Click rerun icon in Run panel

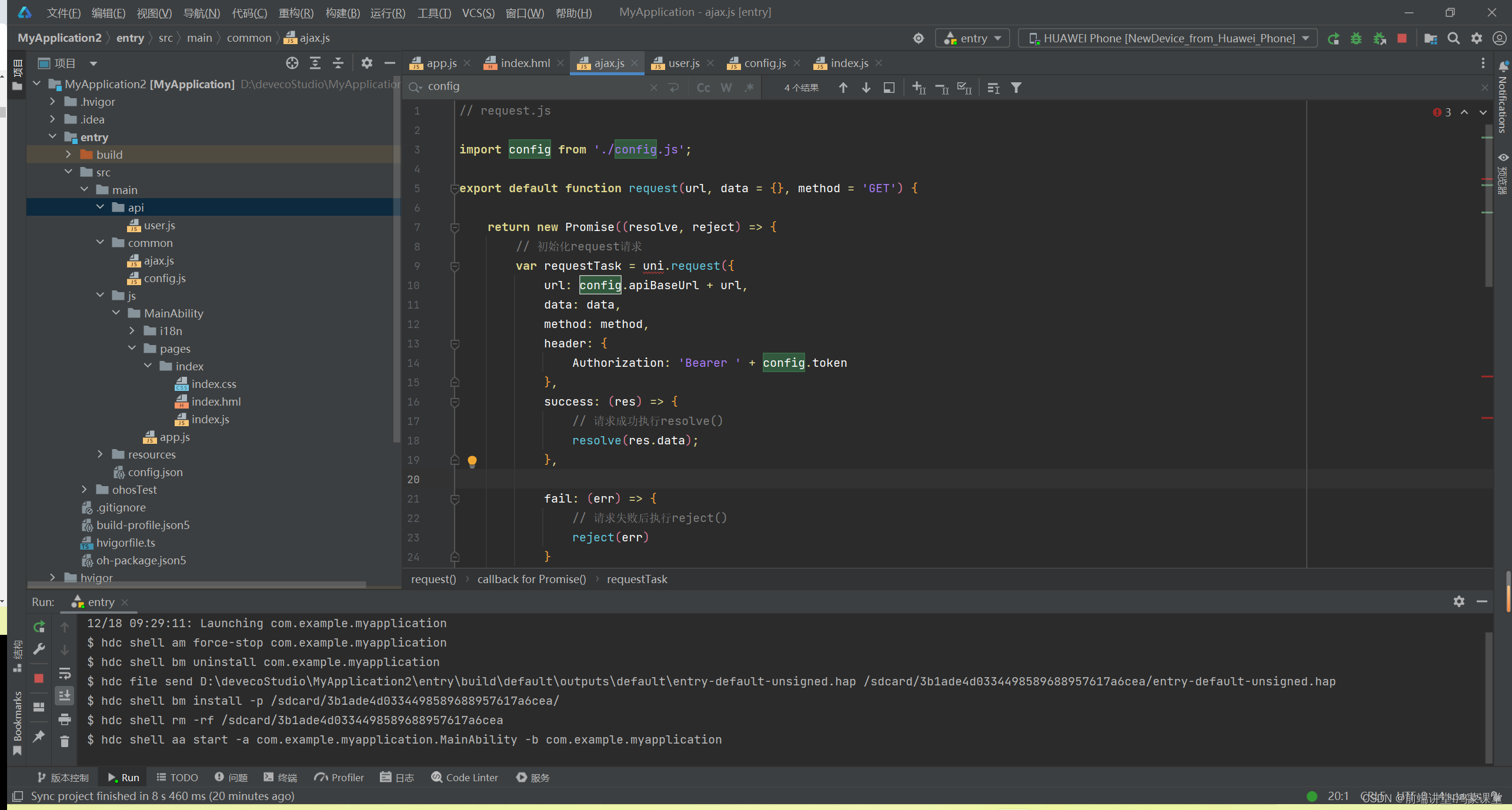coord(39,627)
